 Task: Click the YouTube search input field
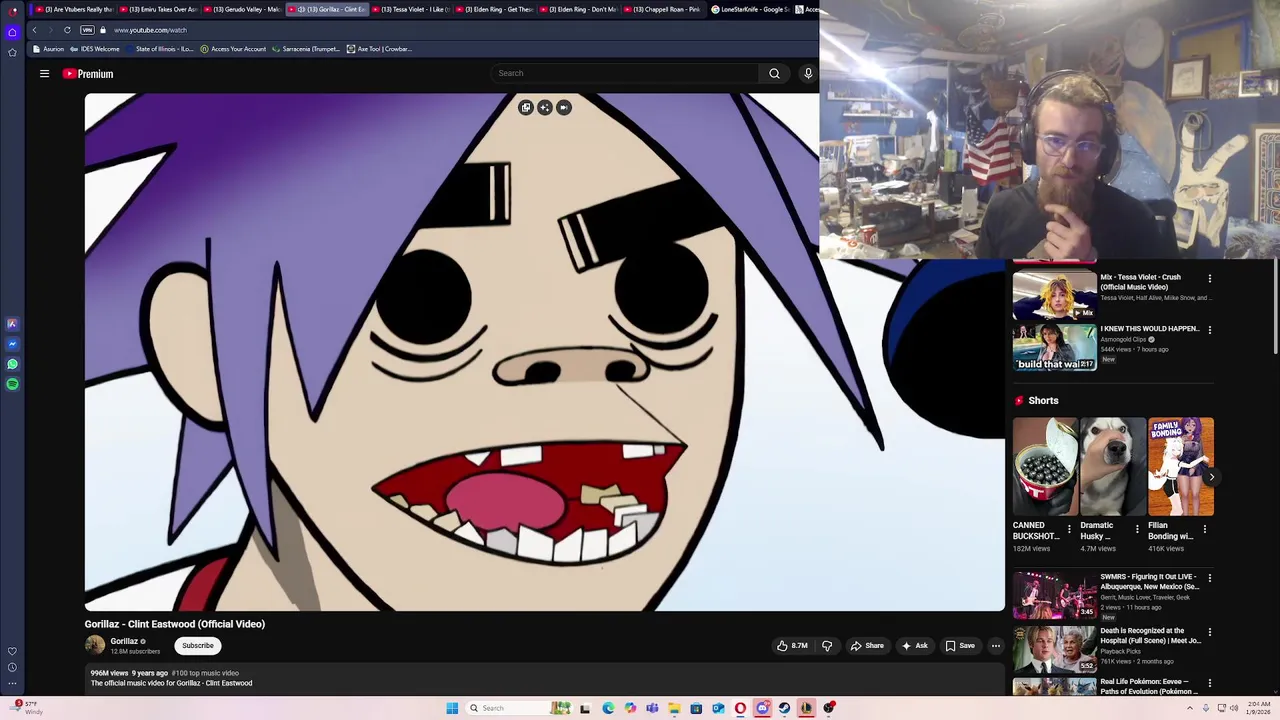pos(625,73)
